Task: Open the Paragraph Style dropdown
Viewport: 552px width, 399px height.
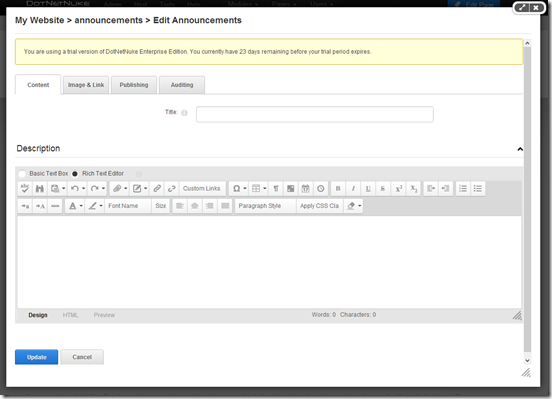Action: [265, 206]
